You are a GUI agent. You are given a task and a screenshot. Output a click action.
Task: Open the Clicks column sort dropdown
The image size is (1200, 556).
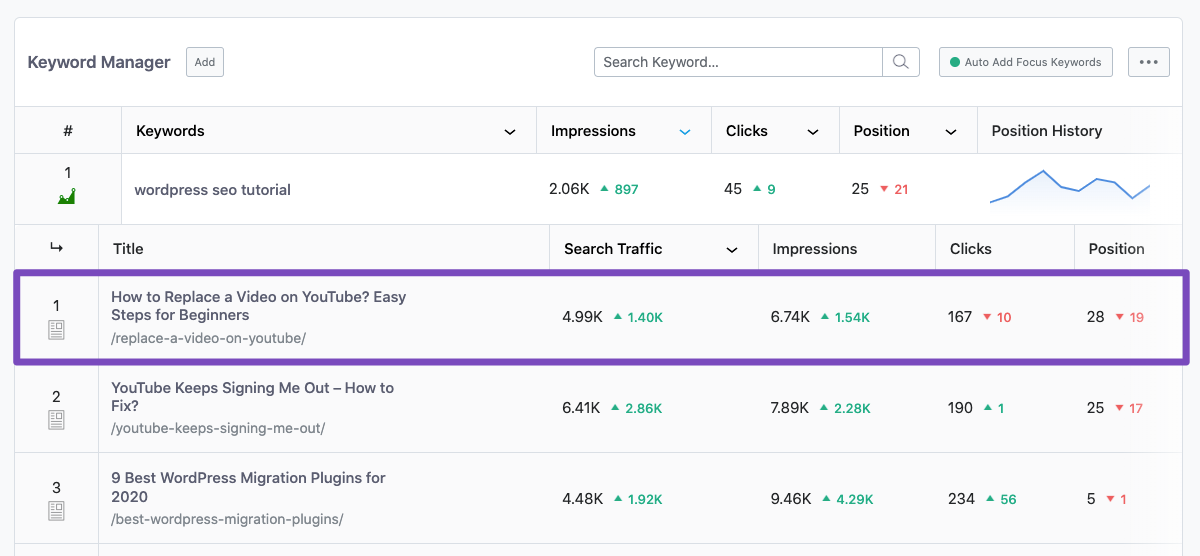[813, 132]
